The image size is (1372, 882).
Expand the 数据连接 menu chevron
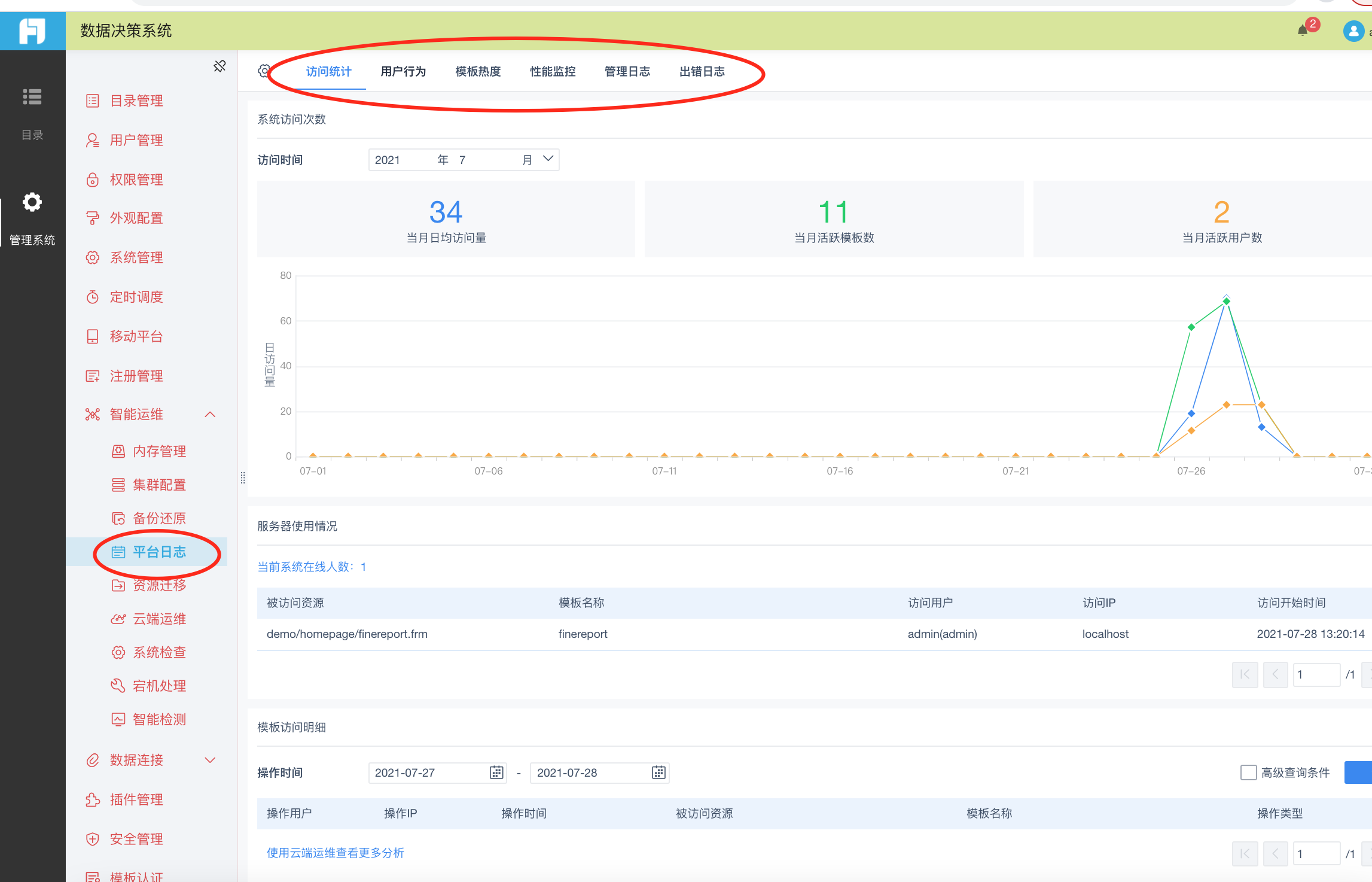[210, 760]
